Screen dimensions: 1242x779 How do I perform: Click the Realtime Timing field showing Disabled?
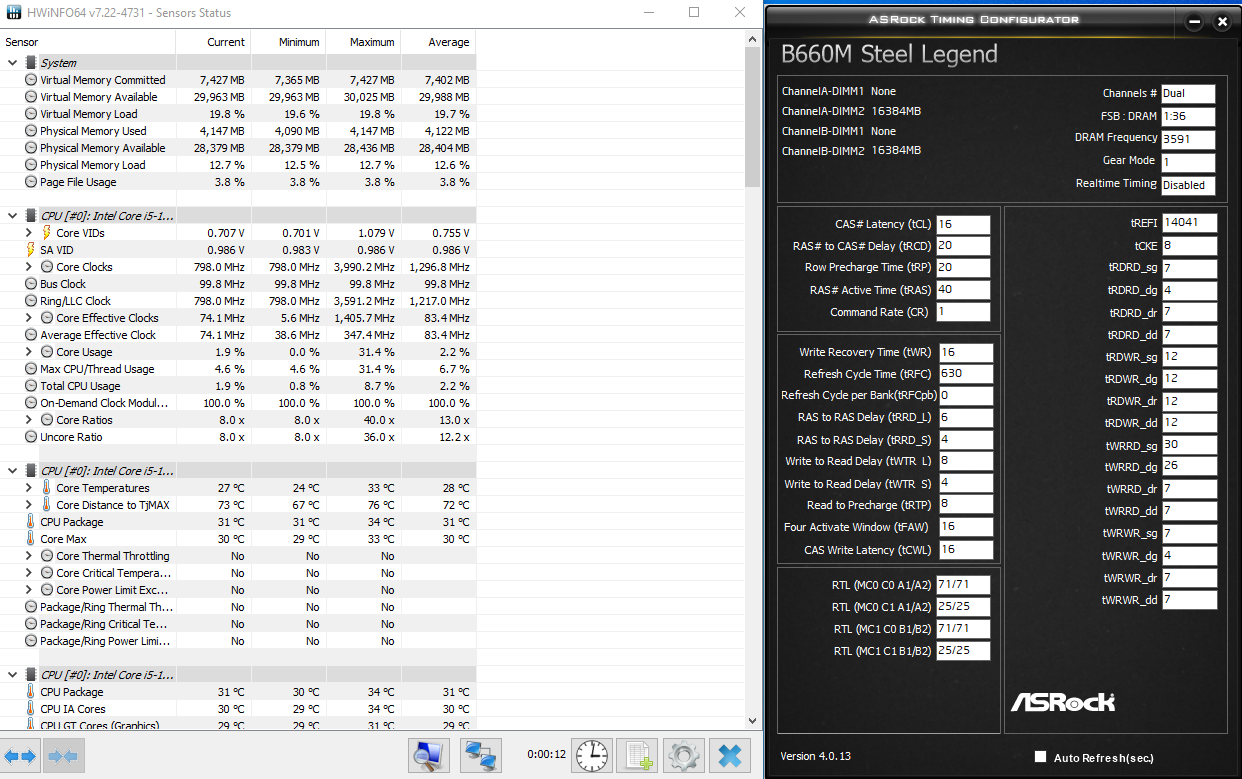[1188, 185]
